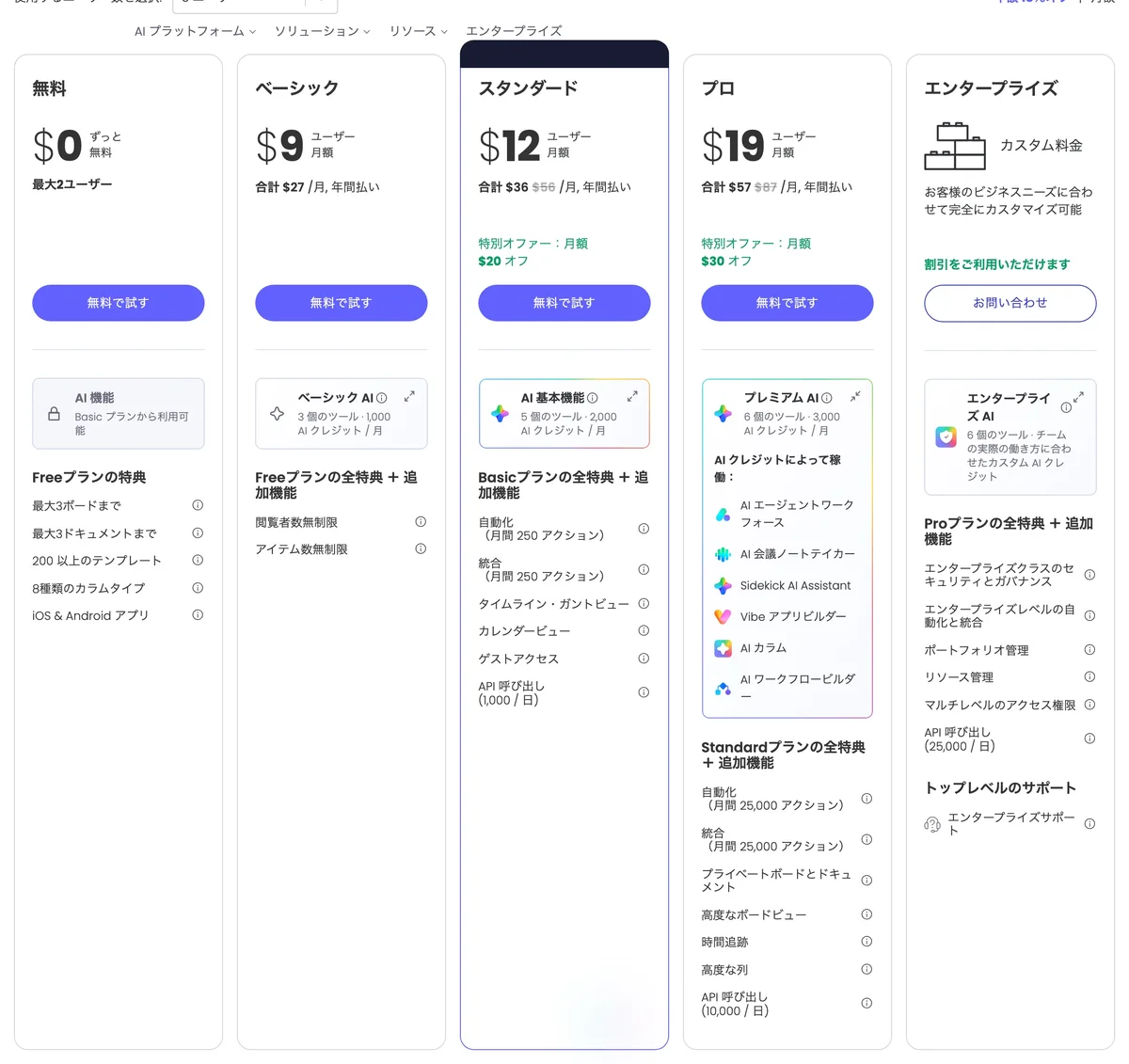
Task: Click info icon beside 最大3ドキュメントまで
Action: [198, 532]
